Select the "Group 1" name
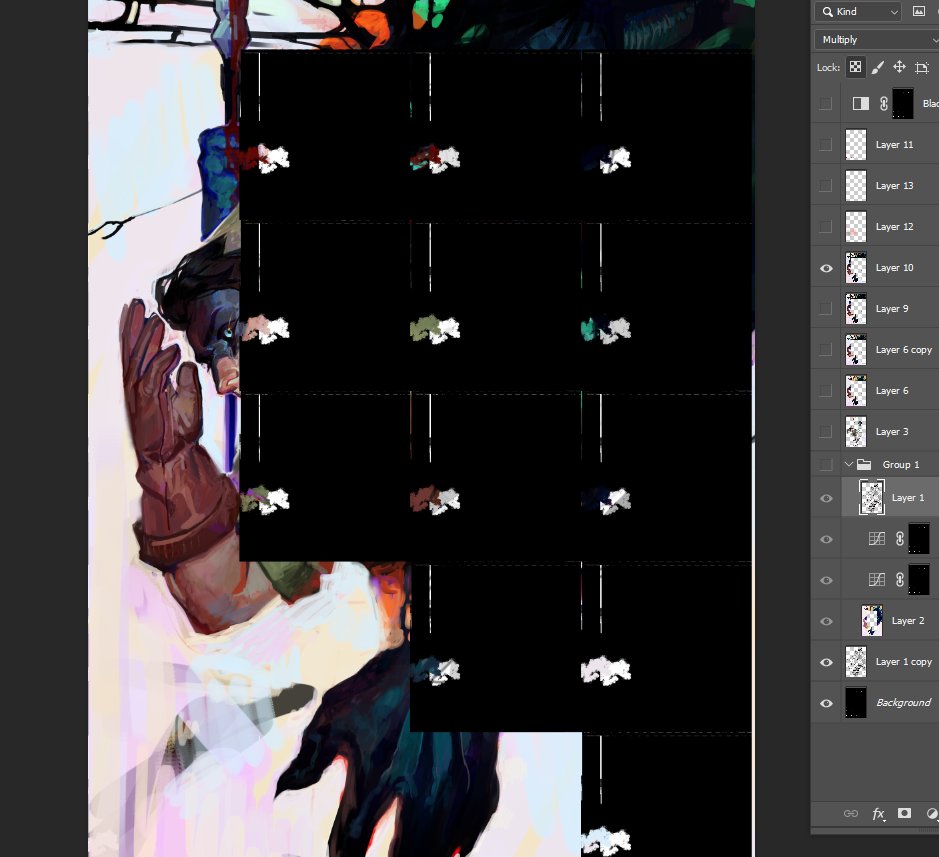Image resolution: width=939 pixels, height=857 pixels. [901, 465]
